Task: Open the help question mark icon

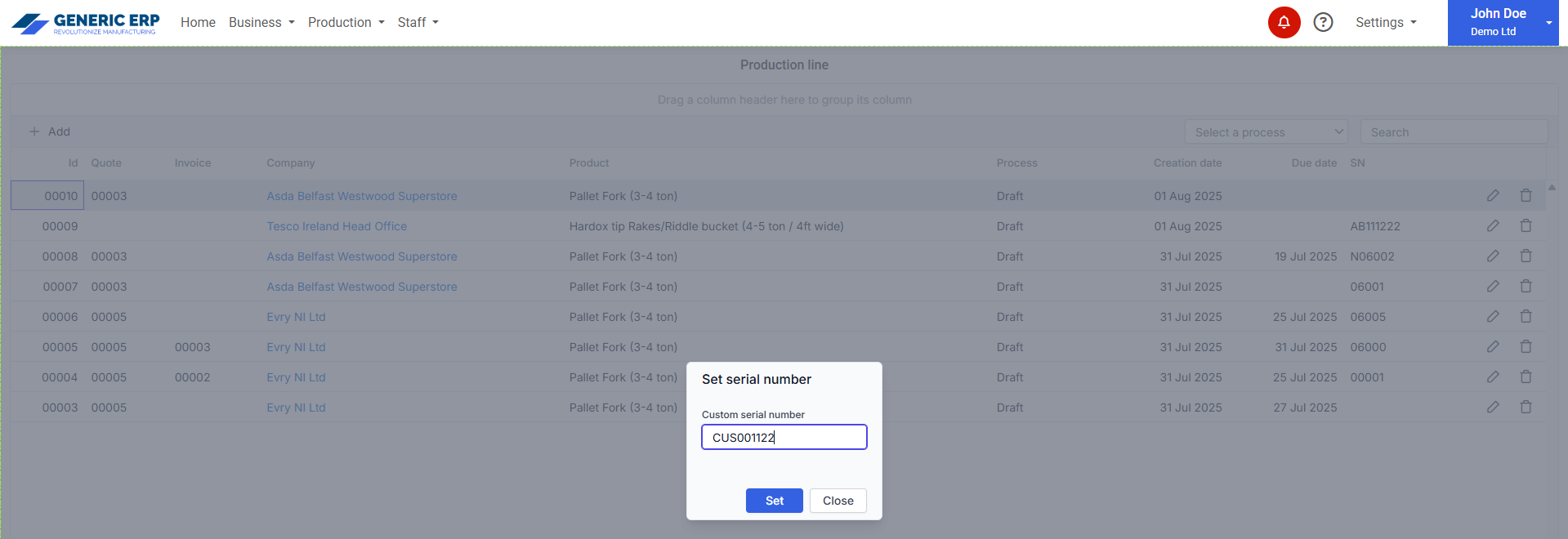Action: tap(1323, 23)
